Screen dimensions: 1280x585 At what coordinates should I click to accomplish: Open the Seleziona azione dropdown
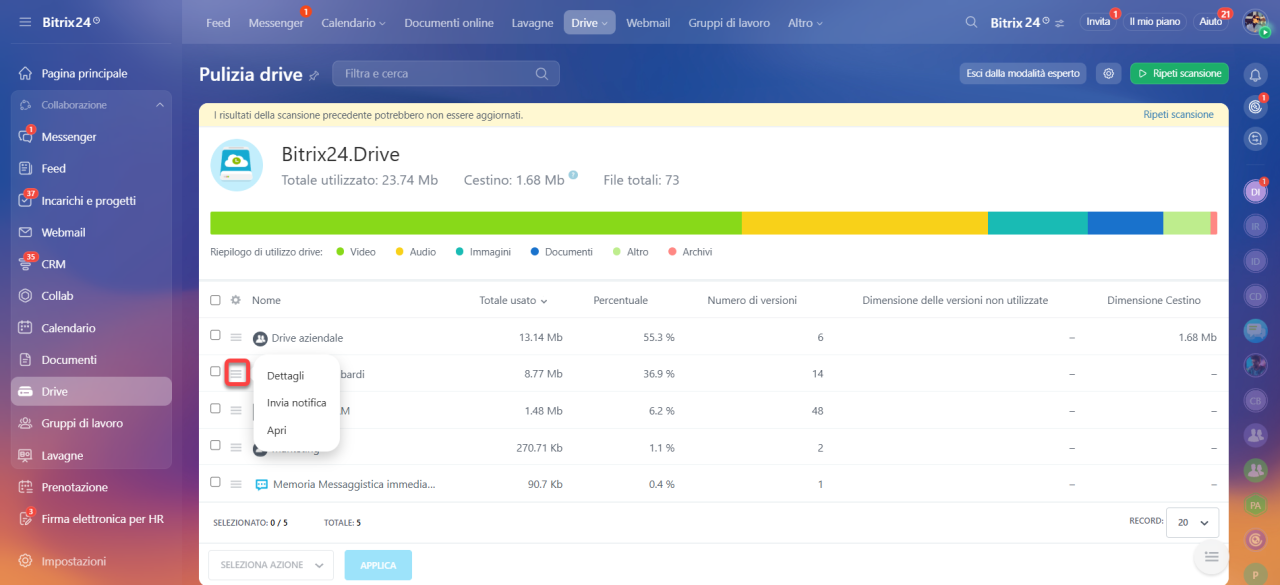[x=271, y=565]
